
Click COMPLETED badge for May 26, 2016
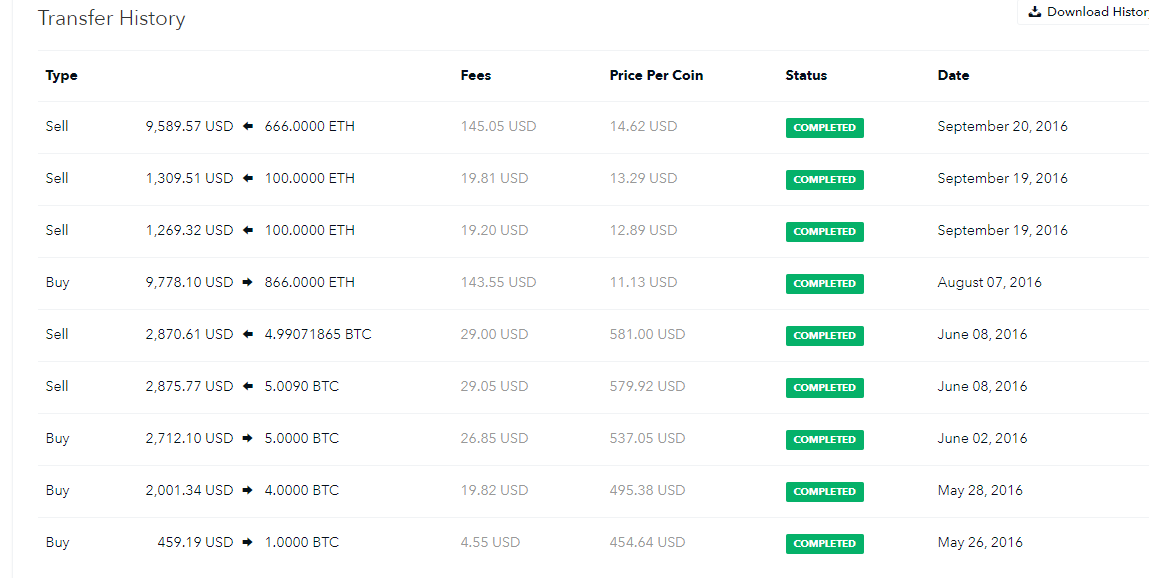pyautogui.click(x=824, y=544)
